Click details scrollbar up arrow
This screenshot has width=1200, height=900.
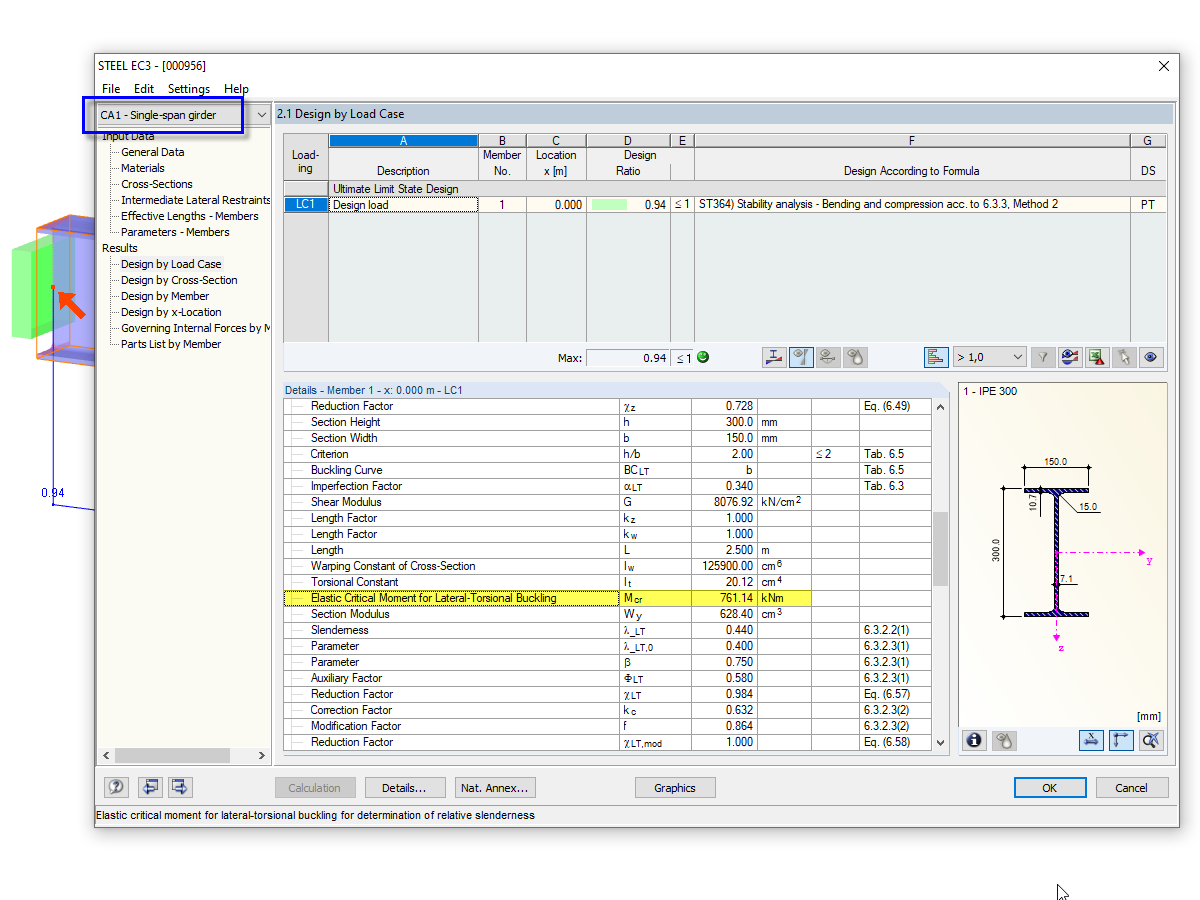(939, 407)
